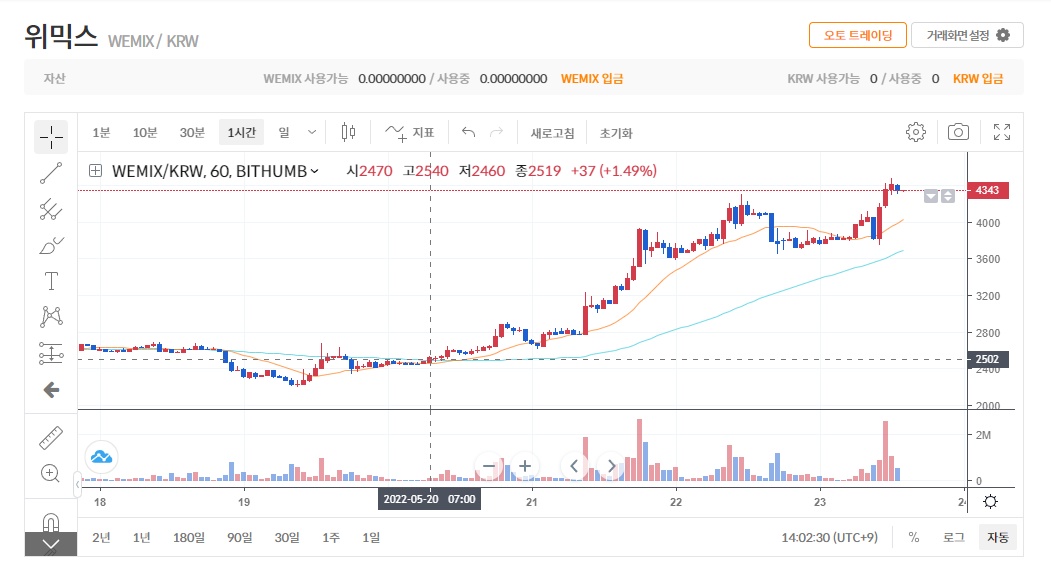Click the left back arrow tool icon
The image size is (1051, 587).
[51, 389]
